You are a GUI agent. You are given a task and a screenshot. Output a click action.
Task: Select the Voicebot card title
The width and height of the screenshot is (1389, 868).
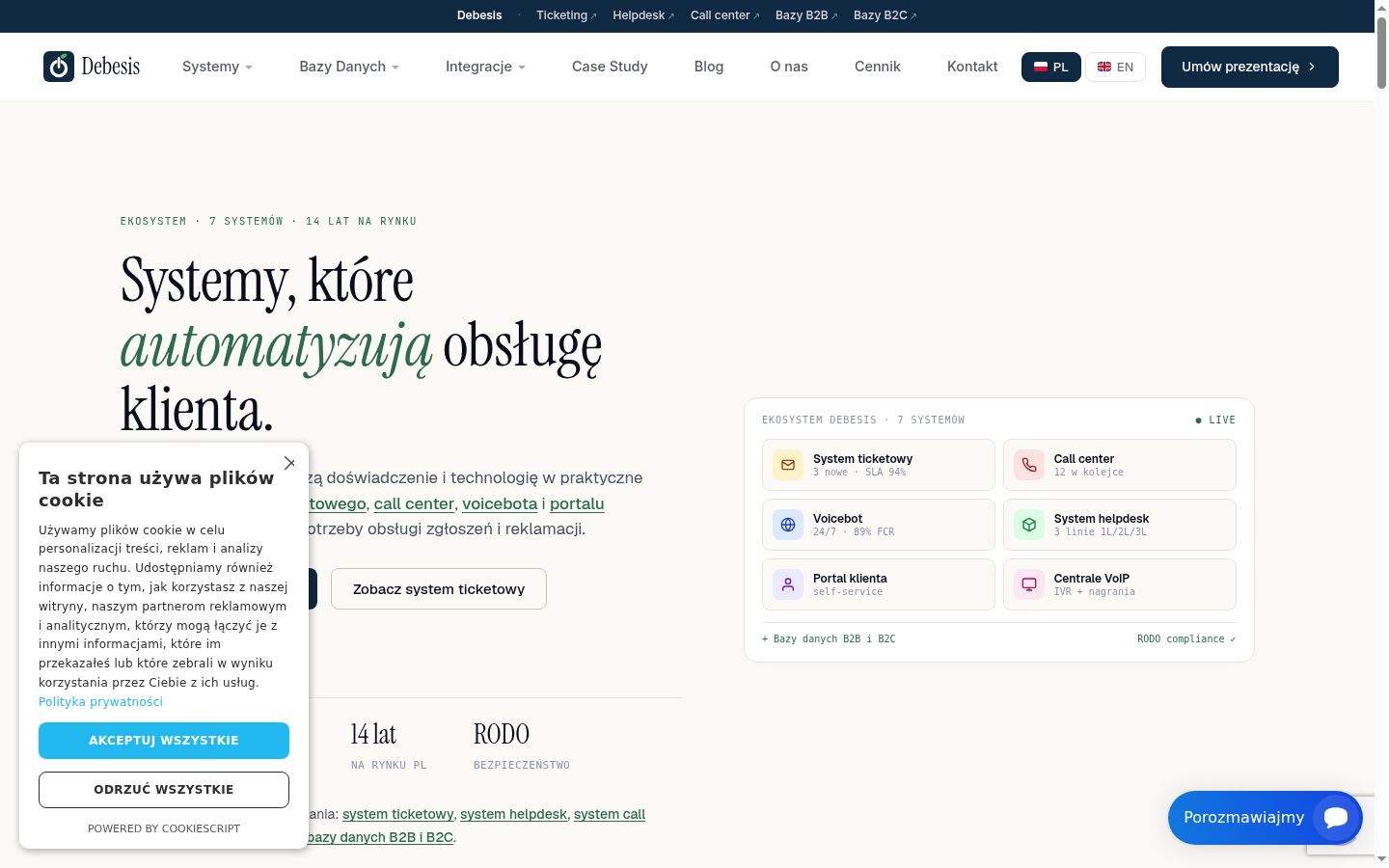click(x=837, y=519)
